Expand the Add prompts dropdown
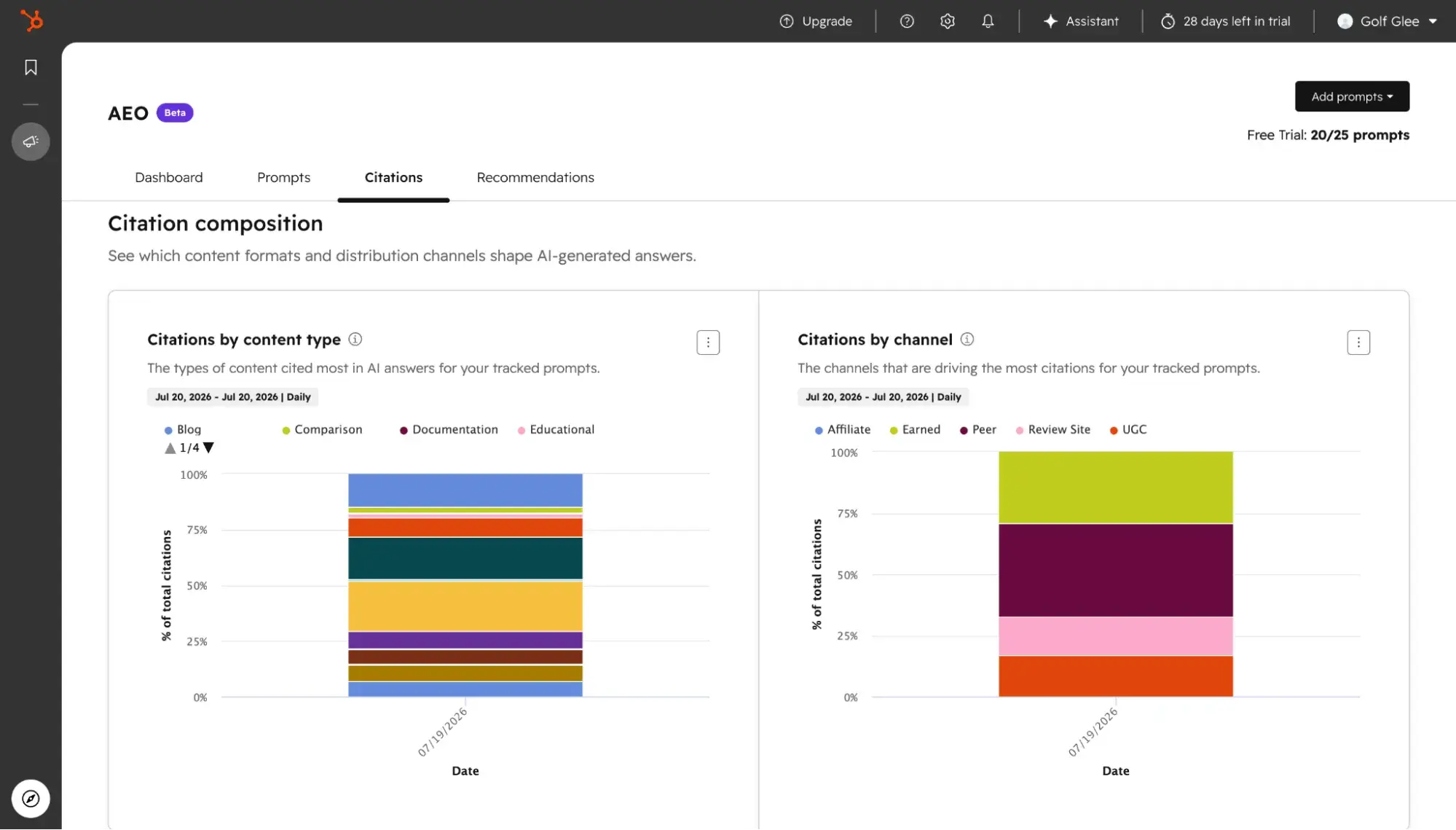The width and height of the screenshot is (1456, 830). click(1352, 96)
